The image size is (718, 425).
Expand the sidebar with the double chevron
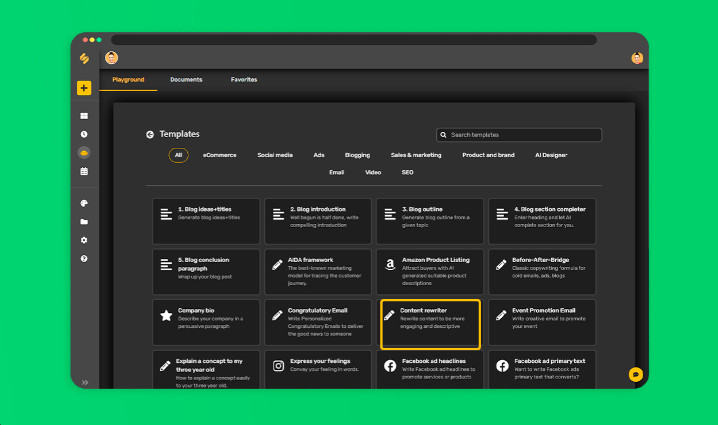click(84, 381)
